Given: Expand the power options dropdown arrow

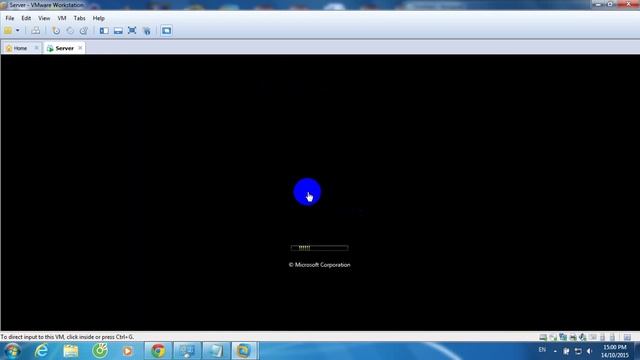Looking at the screenshot, I should [18, 31].
